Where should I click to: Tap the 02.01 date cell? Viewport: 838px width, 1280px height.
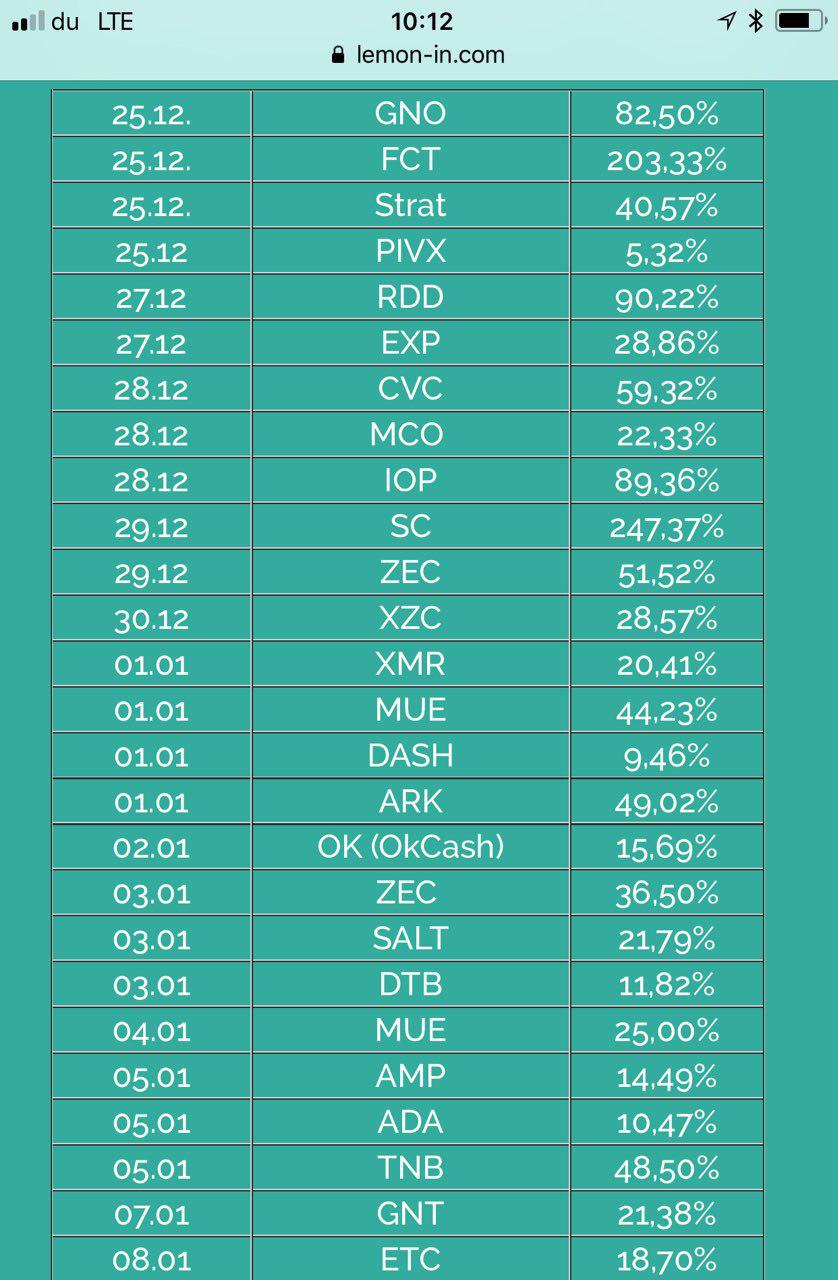tap(152, 847)
